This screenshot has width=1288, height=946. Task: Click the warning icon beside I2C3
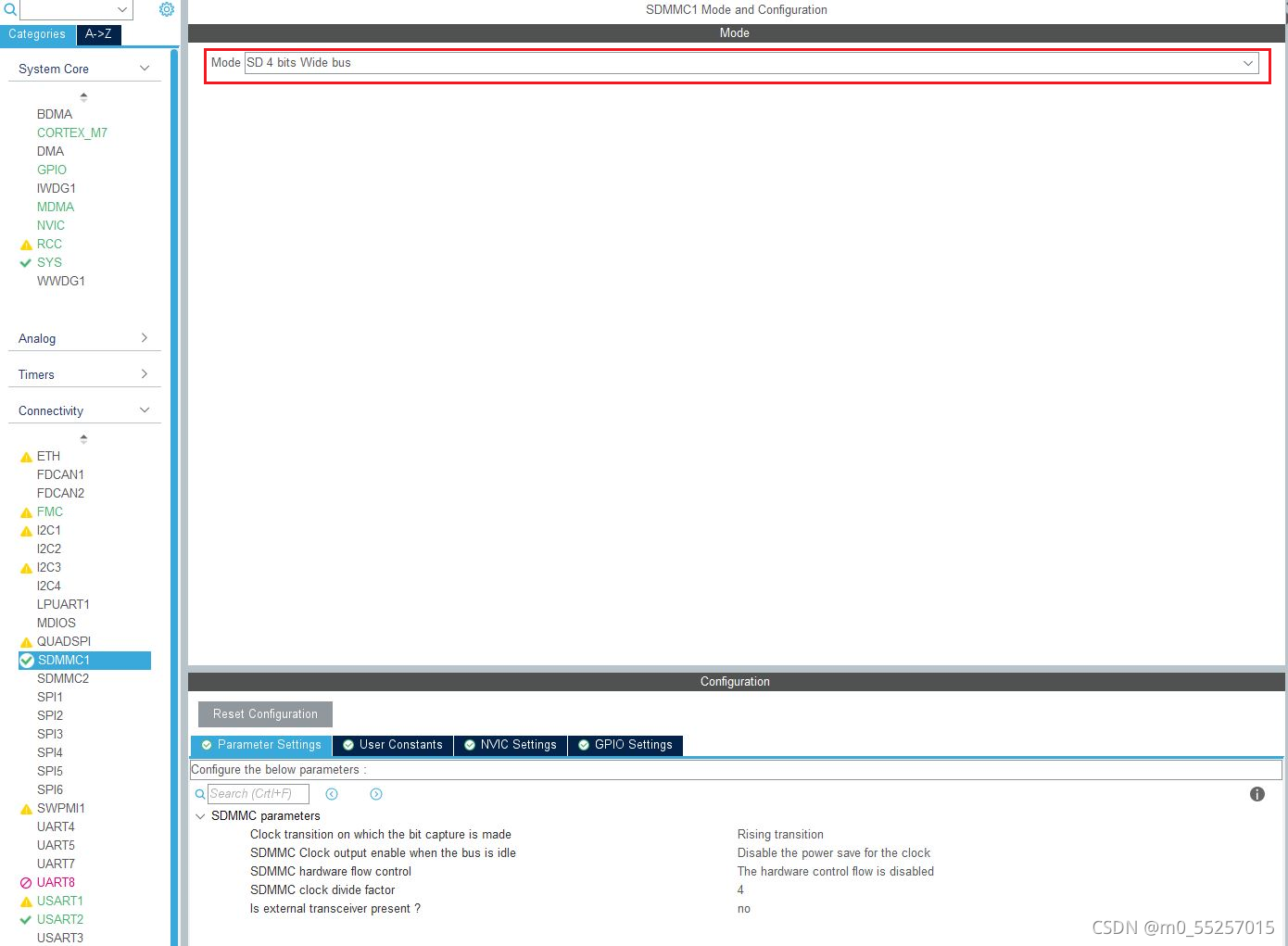click(x=26, y=568)
